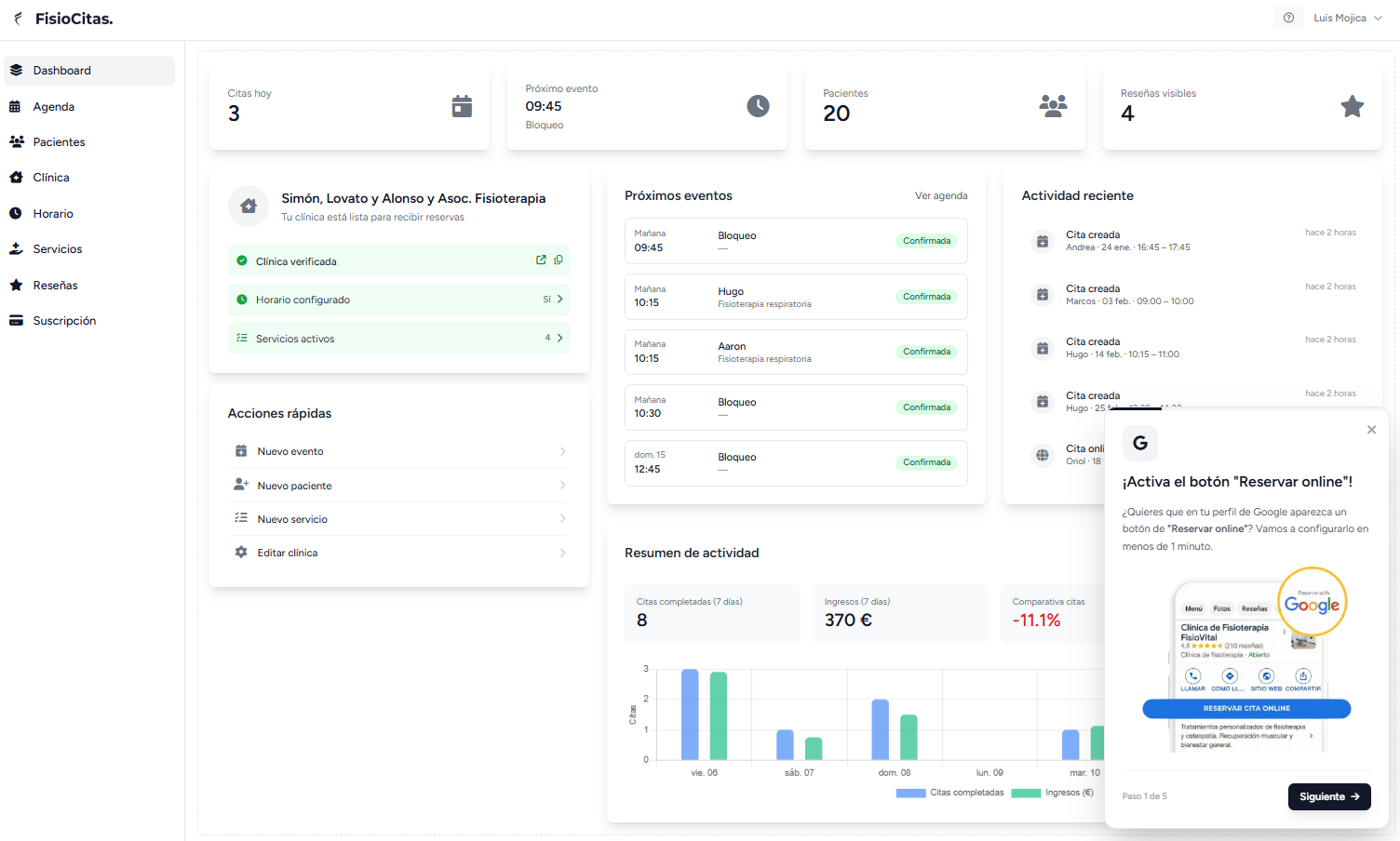Open the Luis Mojica user dropdown
Image resolution: width=1400 pixels, height=841 pixels.
coord(1347,18)
